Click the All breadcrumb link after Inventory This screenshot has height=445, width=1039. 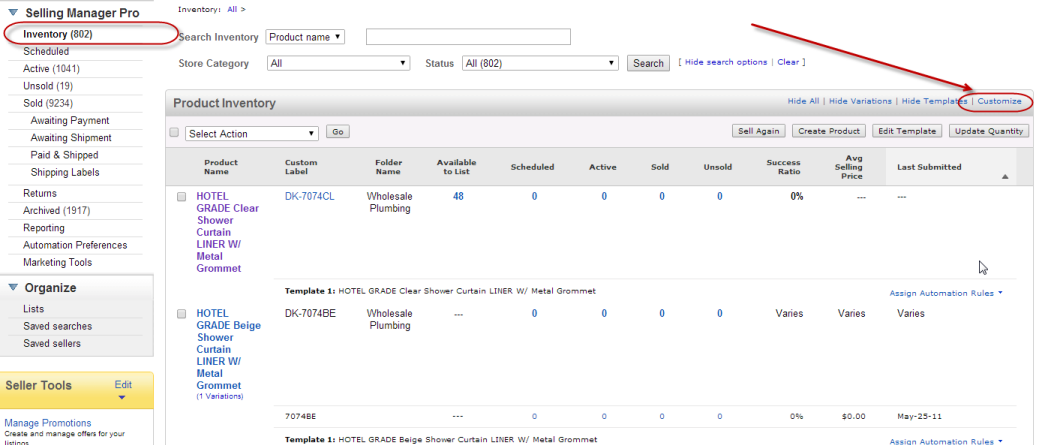[x=232, y=9]
